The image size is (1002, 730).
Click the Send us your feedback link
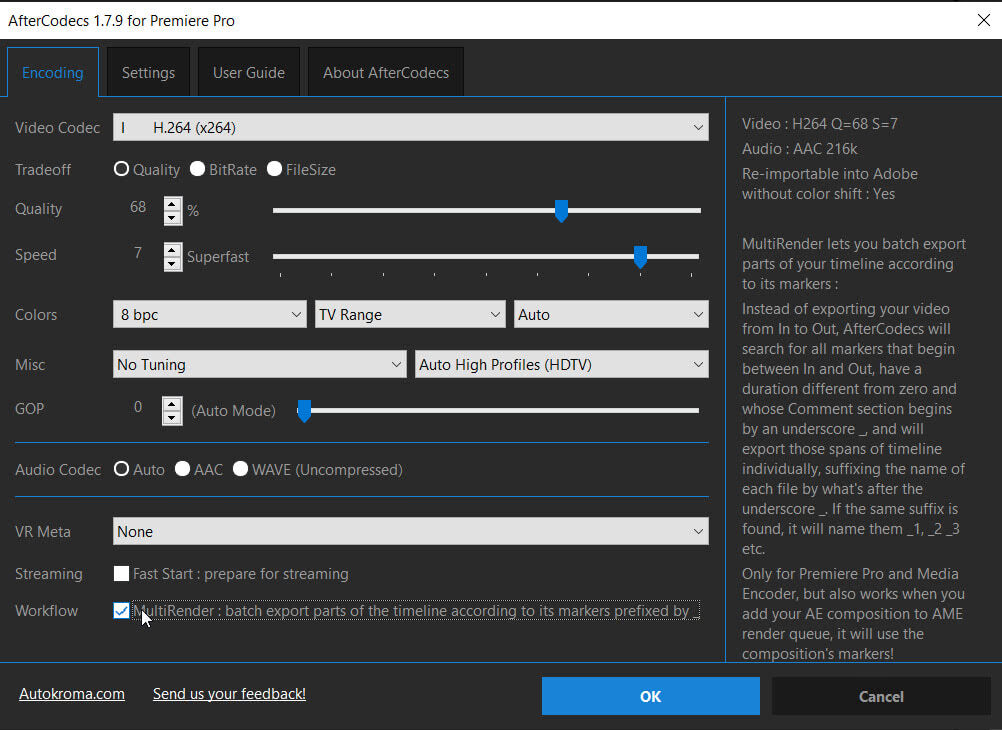[x=228, y=693]
